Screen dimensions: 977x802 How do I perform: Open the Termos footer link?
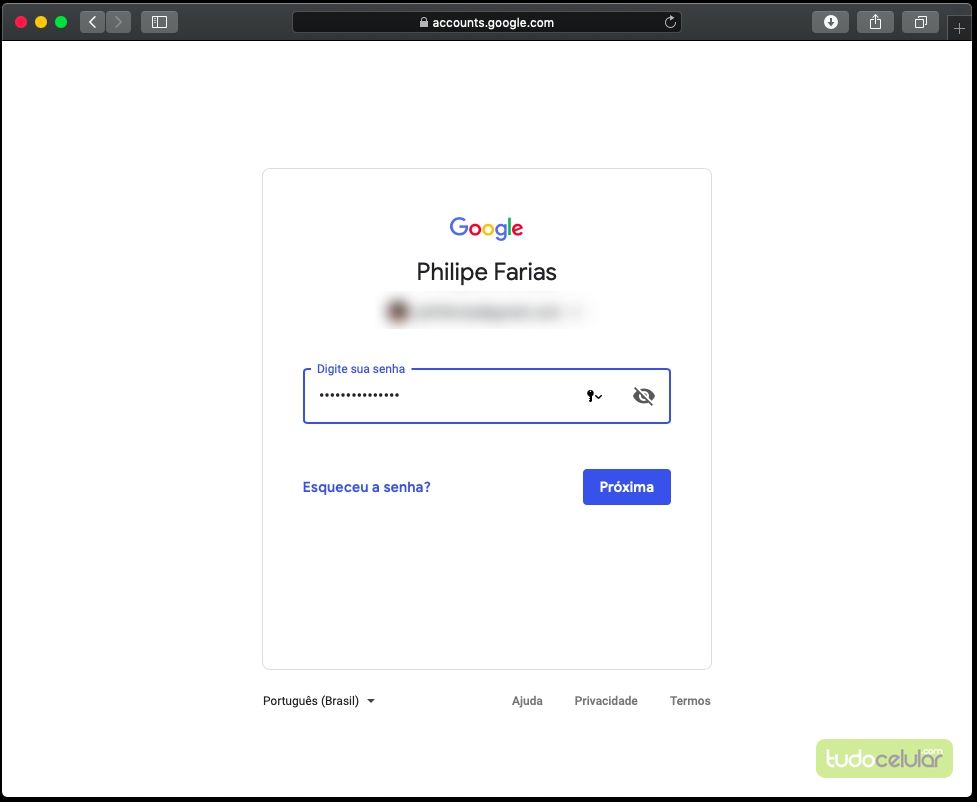click(x=690, y=701)
